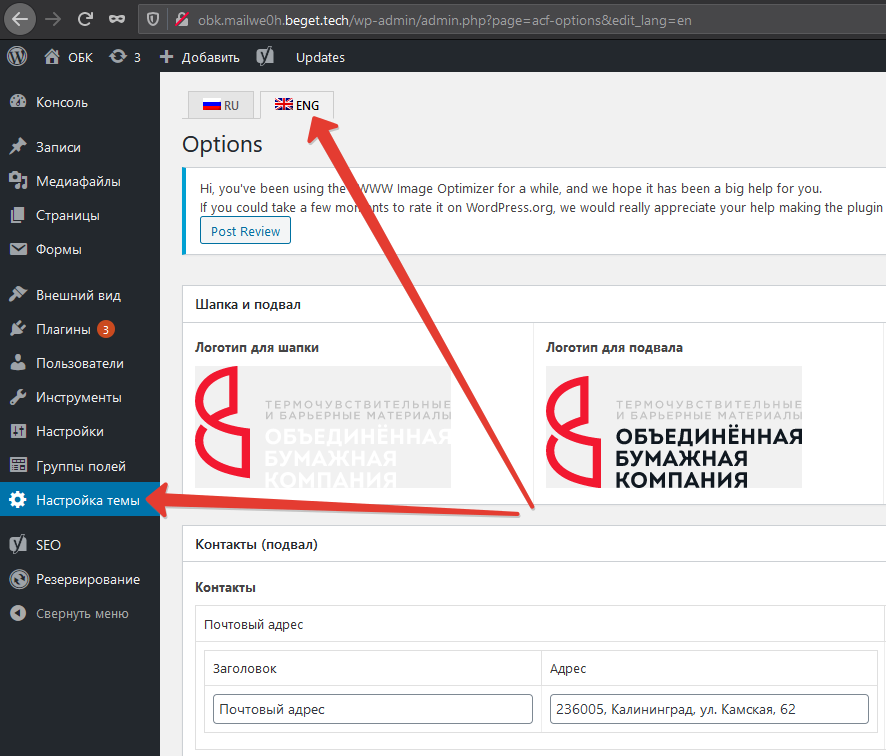The width and height of the screenshot is (886, 756).
Task: Open Updates link in the admin bar
Action: (x=320, y=57)
